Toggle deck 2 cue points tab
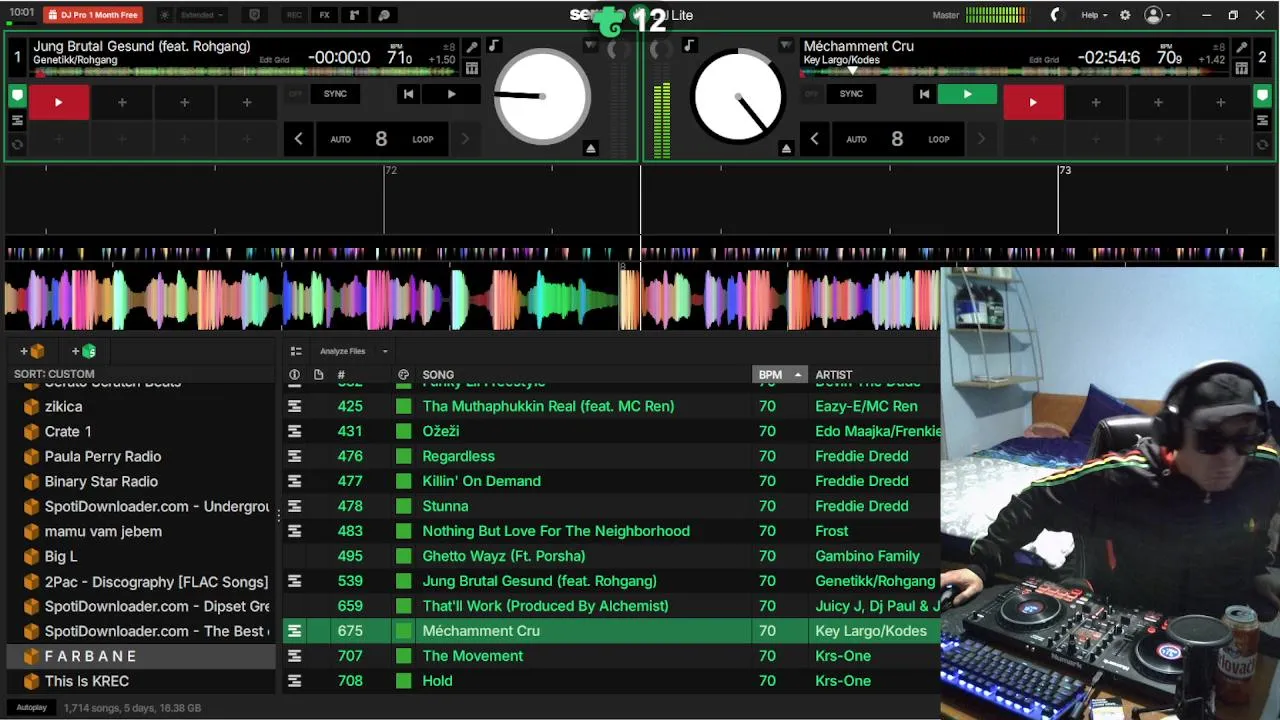 tap(1262, 97)
